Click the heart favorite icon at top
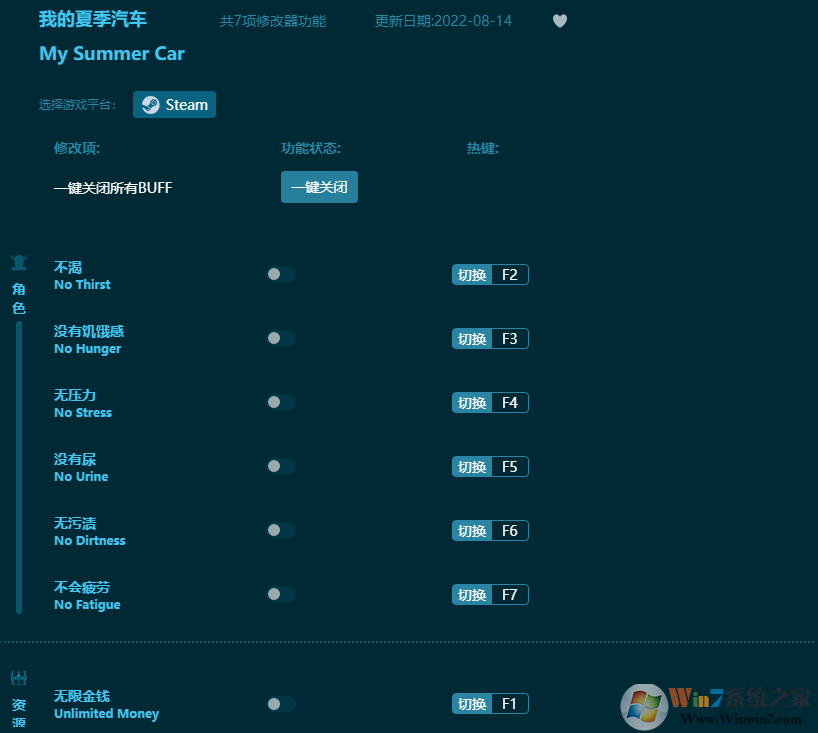 tap(560, 20)
